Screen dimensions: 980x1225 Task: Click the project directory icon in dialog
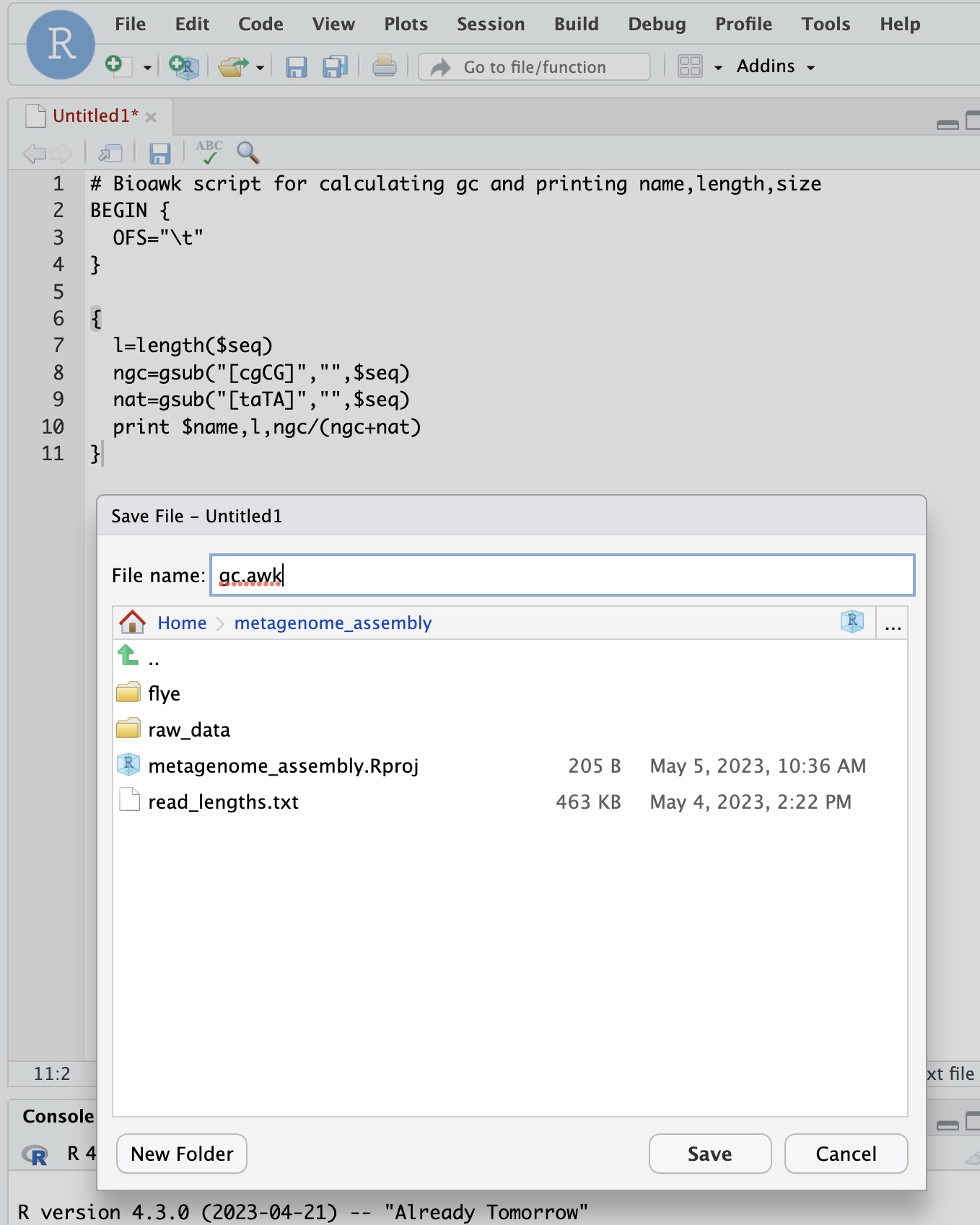point(852,622)
